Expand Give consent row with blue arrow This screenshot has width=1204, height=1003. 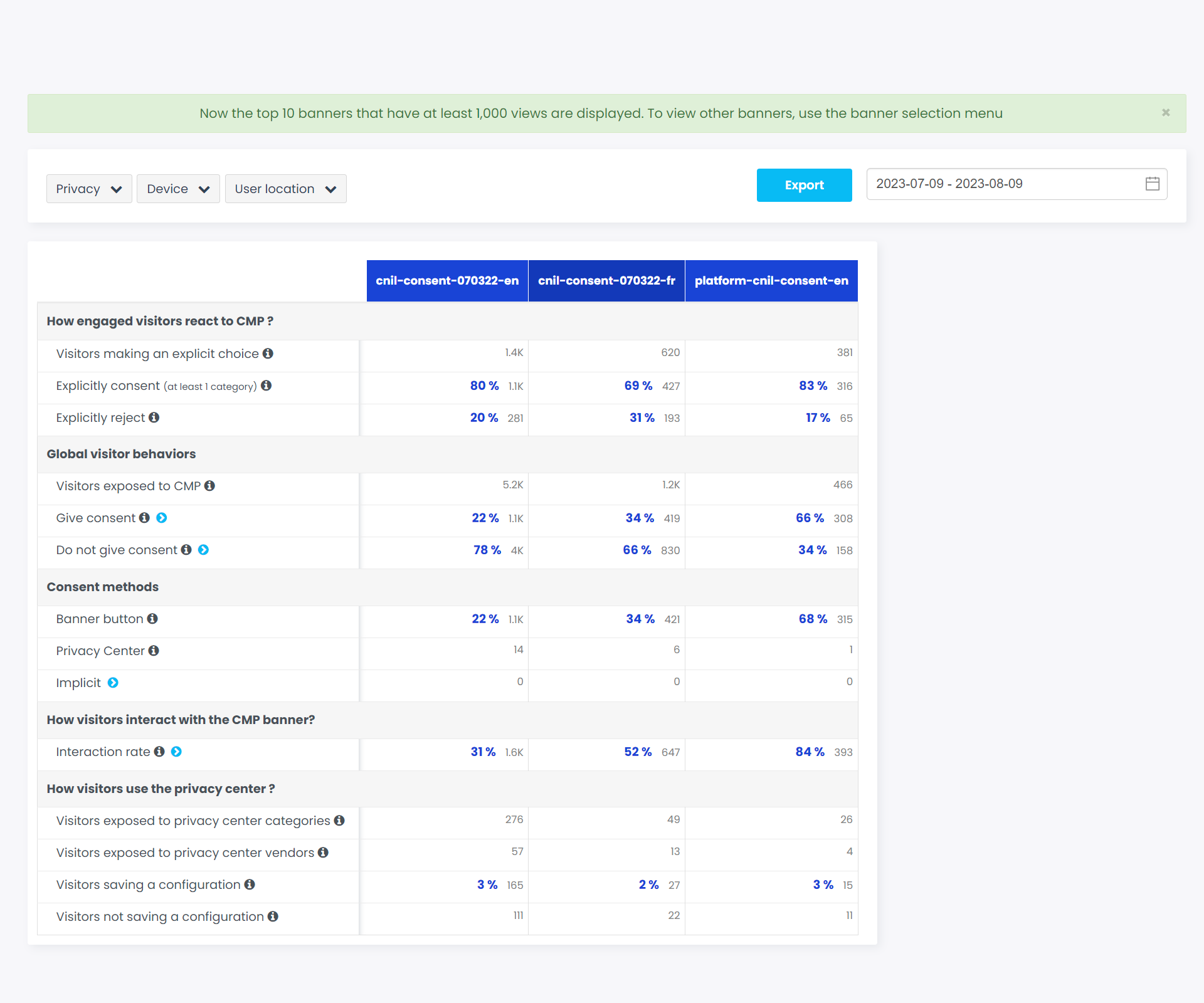click(x=162, y=518)
